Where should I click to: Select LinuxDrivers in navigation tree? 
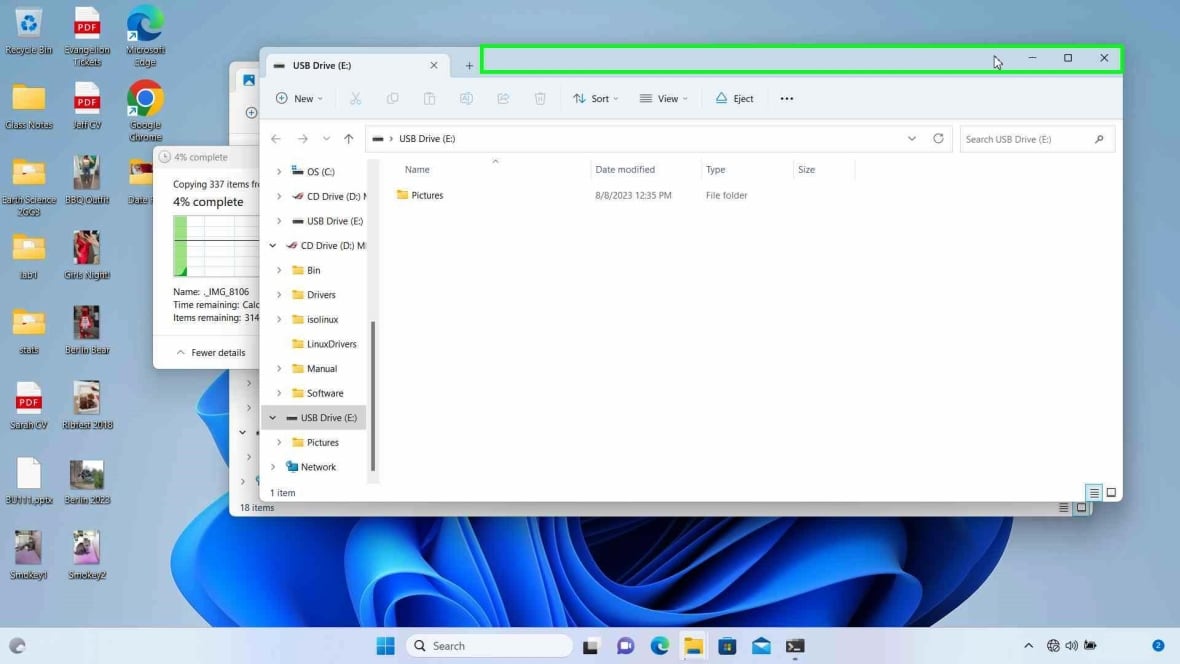[x=324, y=344]
